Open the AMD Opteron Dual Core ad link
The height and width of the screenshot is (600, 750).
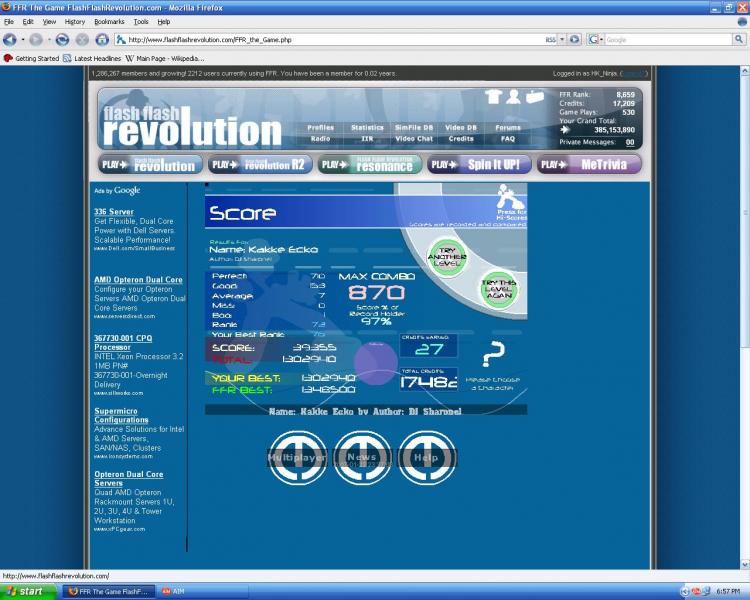(x=138, y=280)
